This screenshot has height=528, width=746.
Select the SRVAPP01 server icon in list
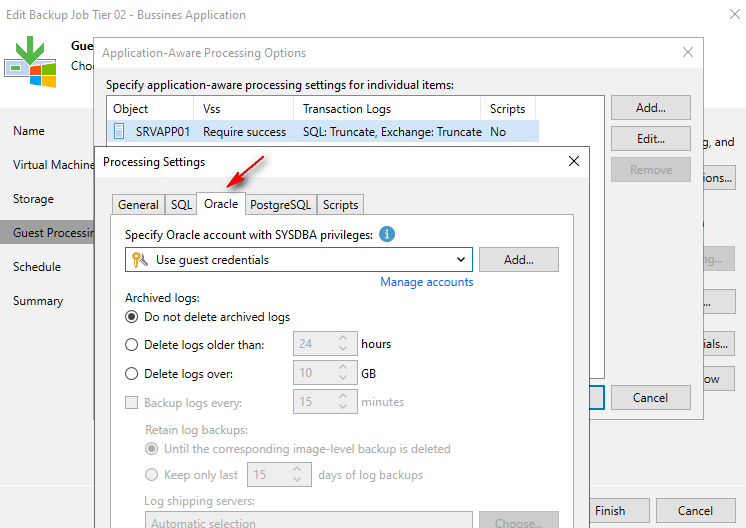[x=119, y=131]
